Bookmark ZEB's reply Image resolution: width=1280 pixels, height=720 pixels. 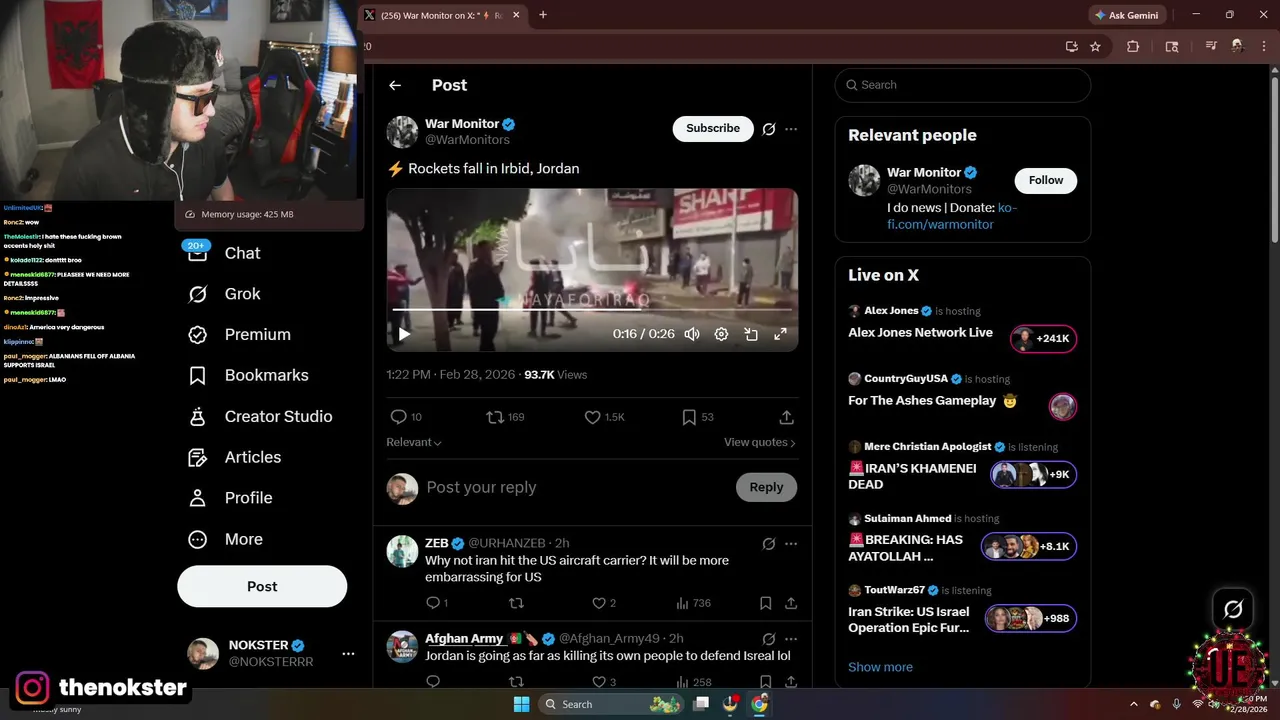[x=765, y=603]
